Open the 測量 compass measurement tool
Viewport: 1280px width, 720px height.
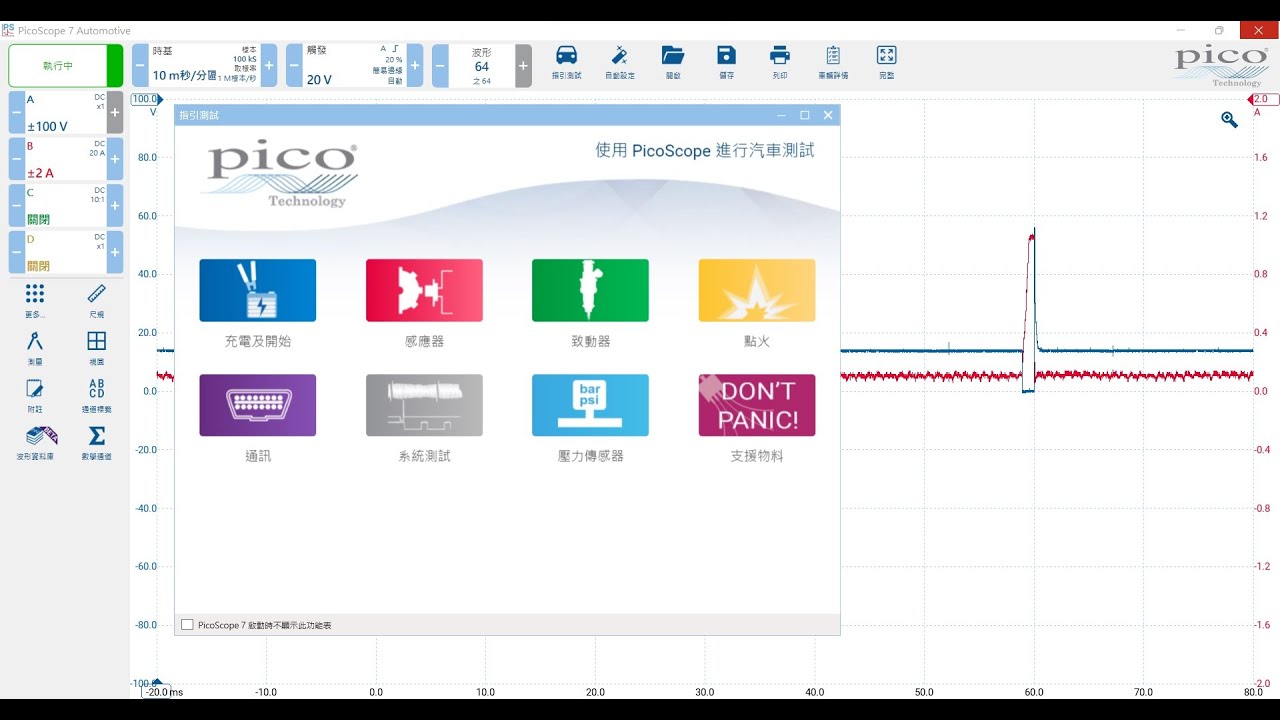pos(35,348)
